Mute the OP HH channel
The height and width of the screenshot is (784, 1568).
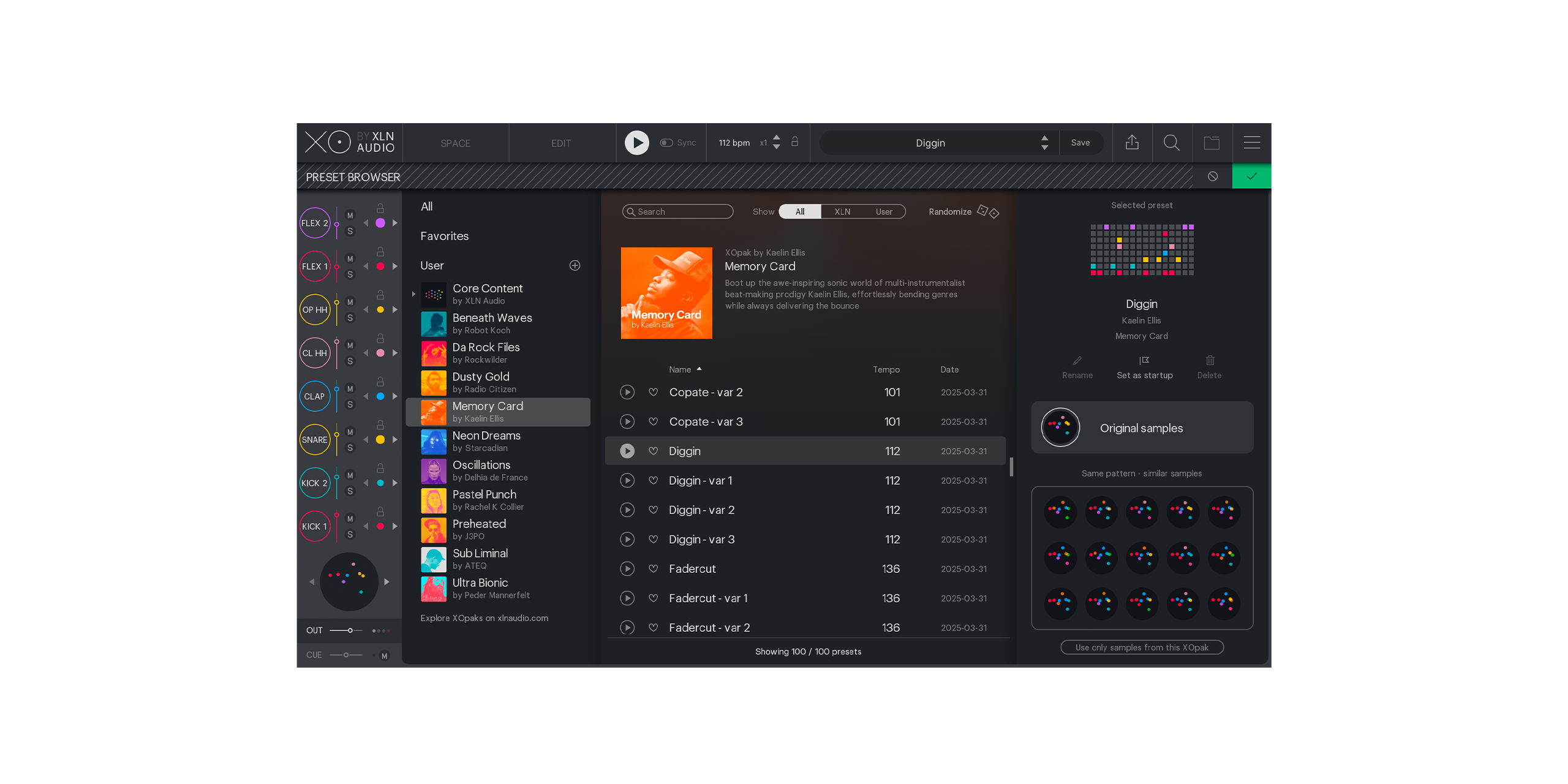pos(350,302)
